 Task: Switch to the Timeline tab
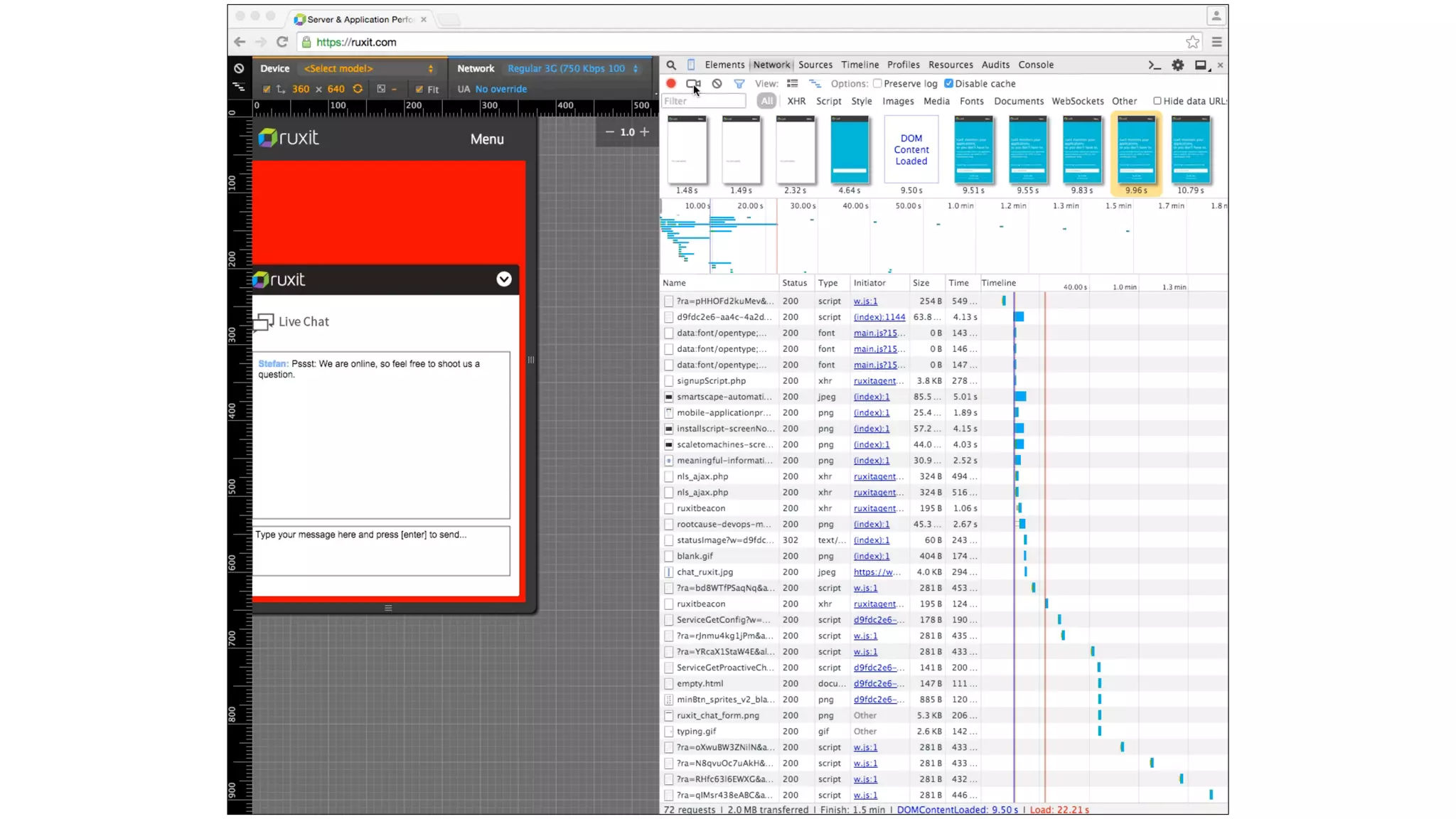[860, 65]
